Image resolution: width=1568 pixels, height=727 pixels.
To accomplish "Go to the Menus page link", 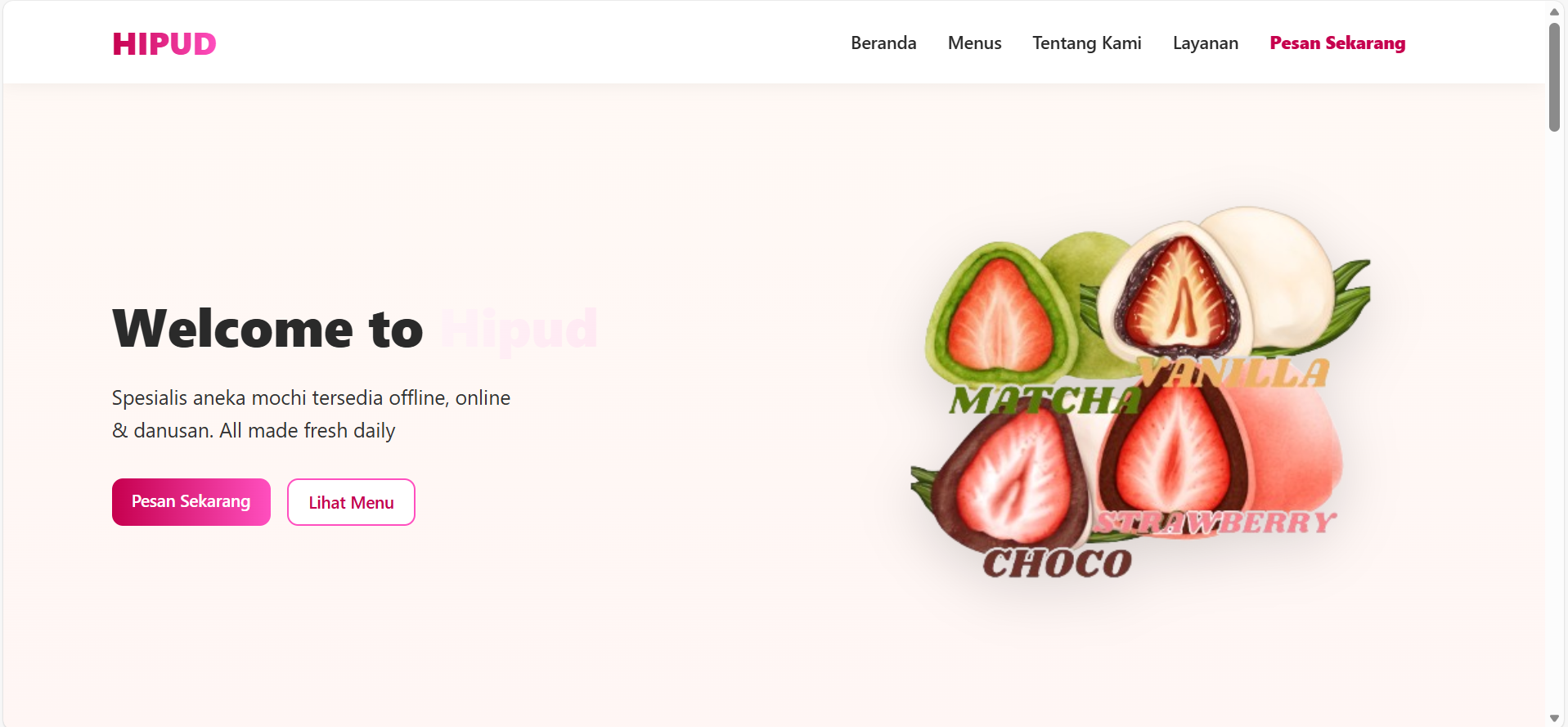I will (x=974, y=43).
